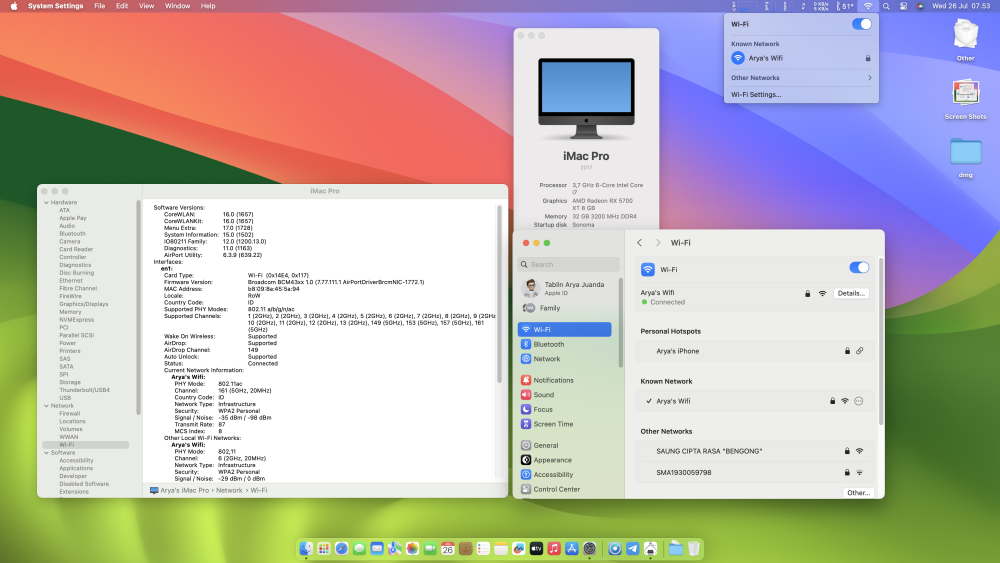This screenshot has height=563, width=1000.
Task: Collapse the Hardware section in System Information
Action: click(x=47, y=202)
